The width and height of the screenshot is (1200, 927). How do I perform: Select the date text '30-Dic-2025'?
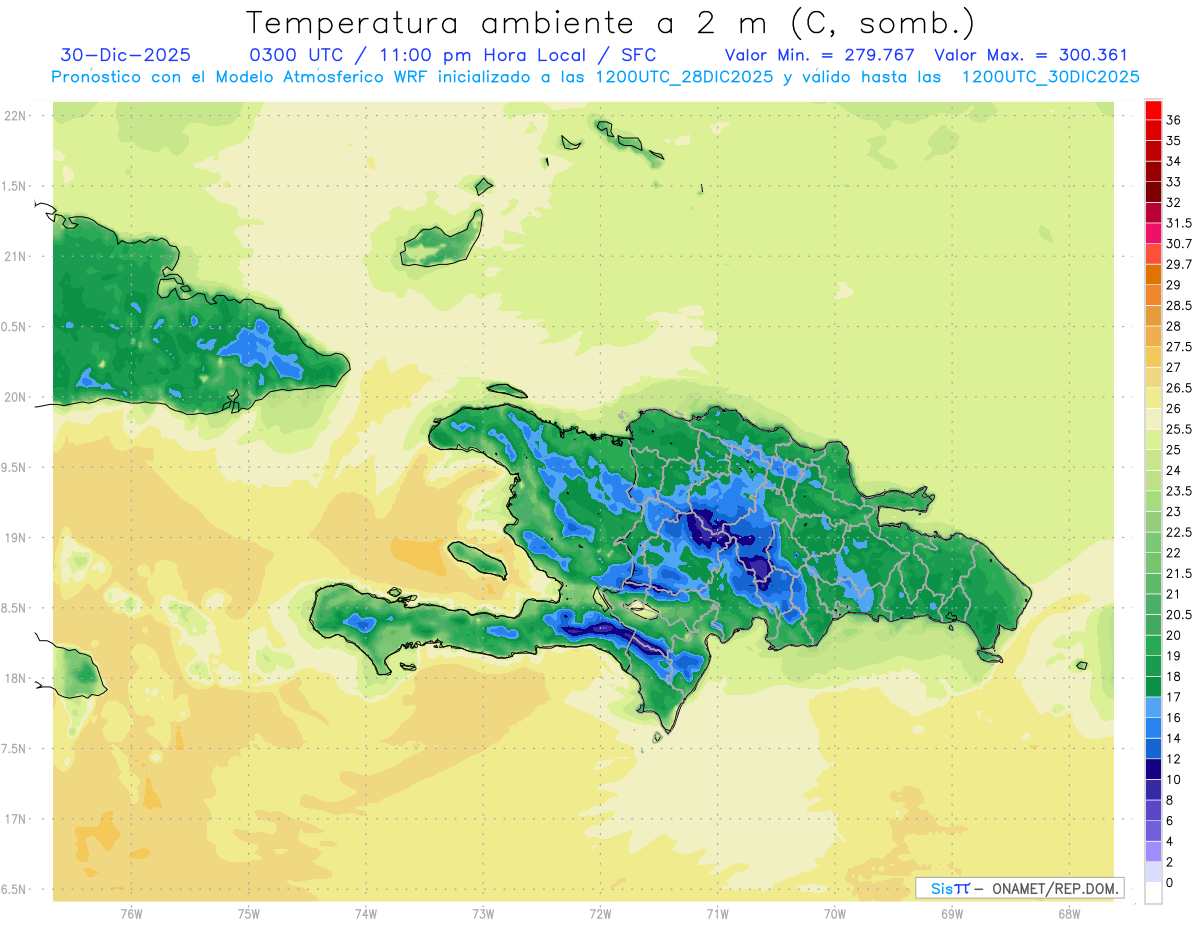pyautogui.click(x=125, y=55)
